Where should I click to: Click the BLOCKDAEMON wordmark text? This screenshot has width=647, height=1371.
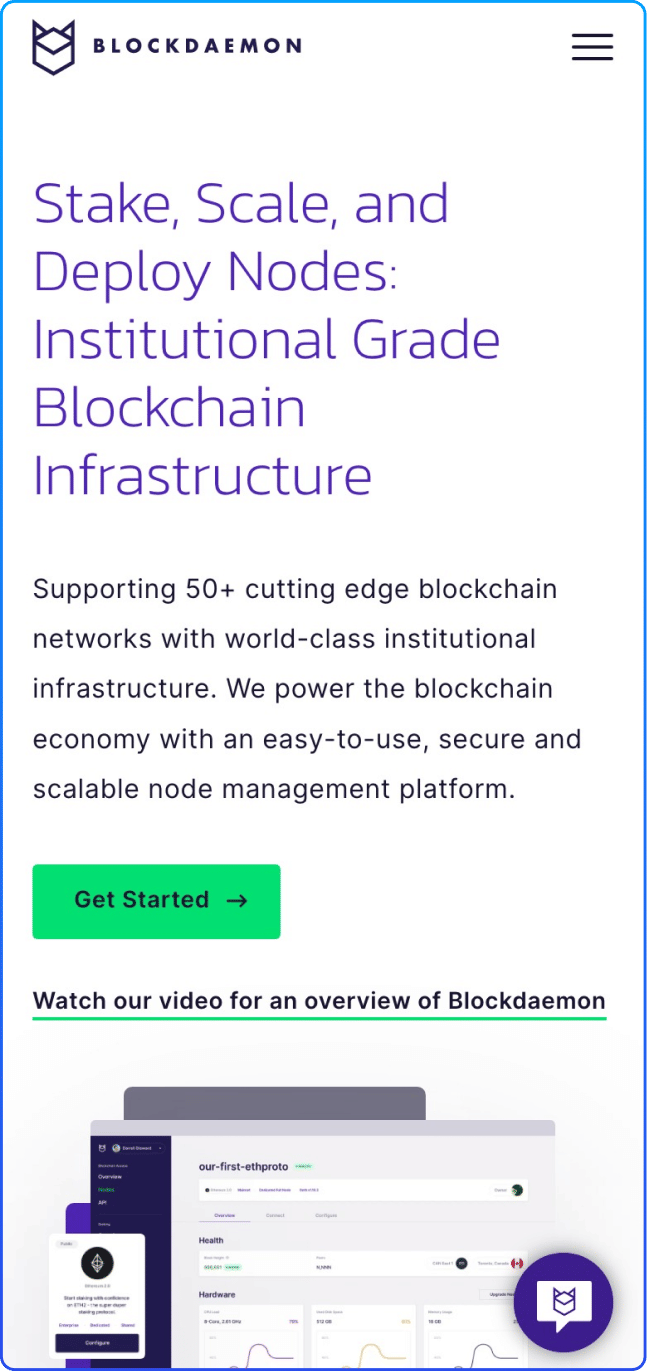tap(197, 46)
